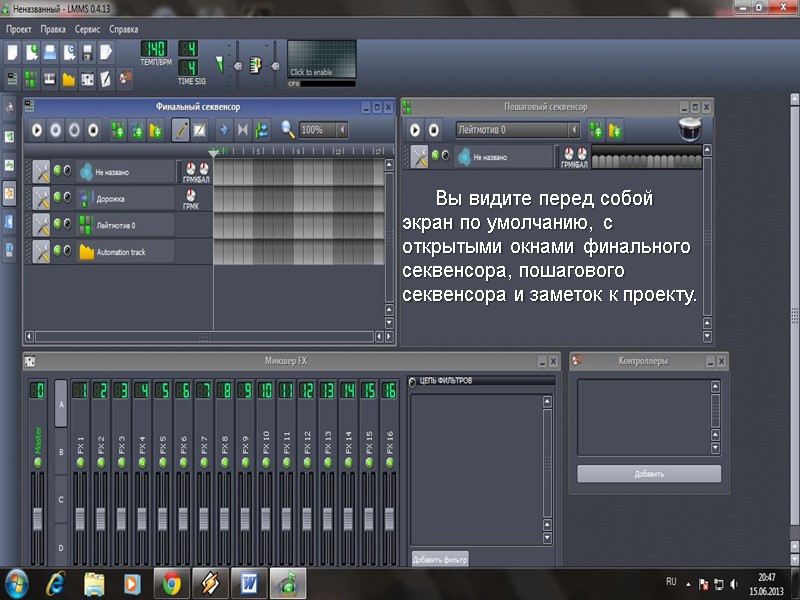Screen dimensions: 800x600
Task: Open Правка menu
Action: (x=53, y=30)
